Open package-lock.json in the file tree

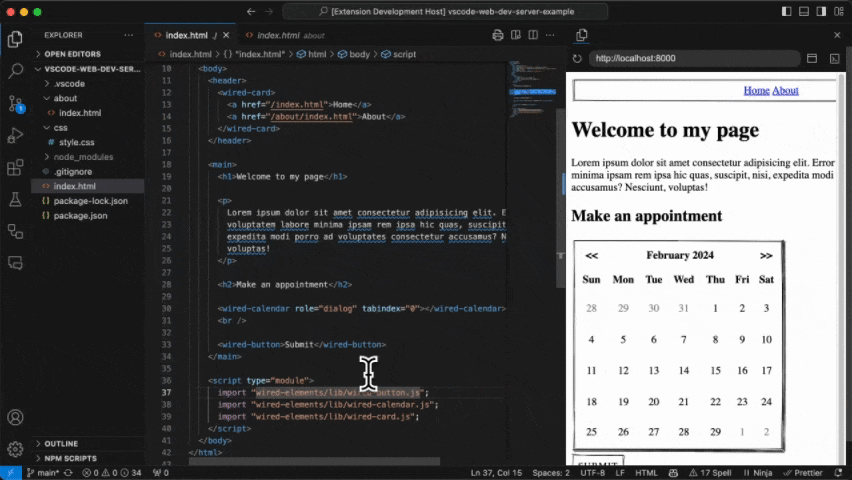[91, 201]
